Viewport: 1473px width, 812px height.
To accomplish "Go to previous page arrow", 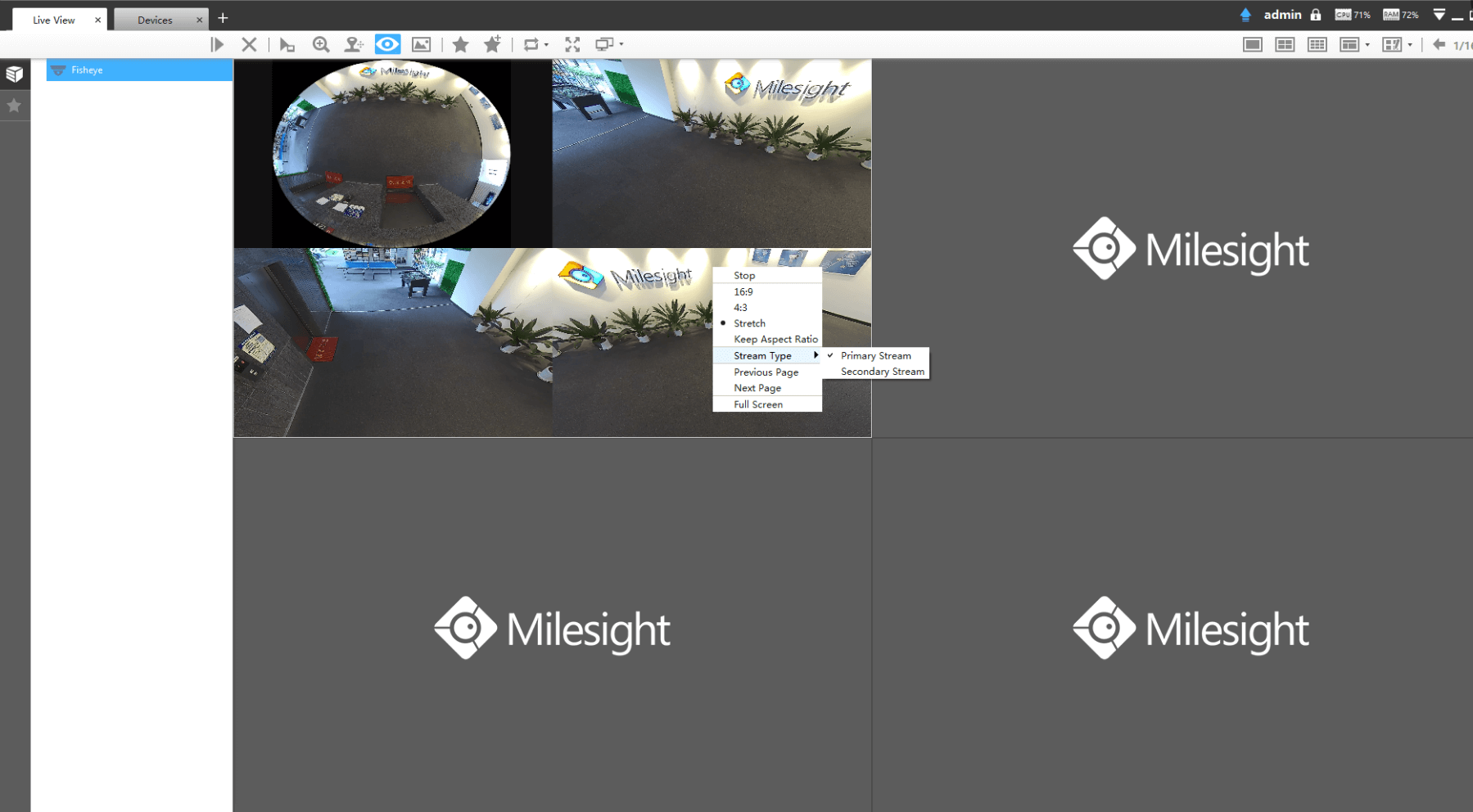I will pos(1439,44).
